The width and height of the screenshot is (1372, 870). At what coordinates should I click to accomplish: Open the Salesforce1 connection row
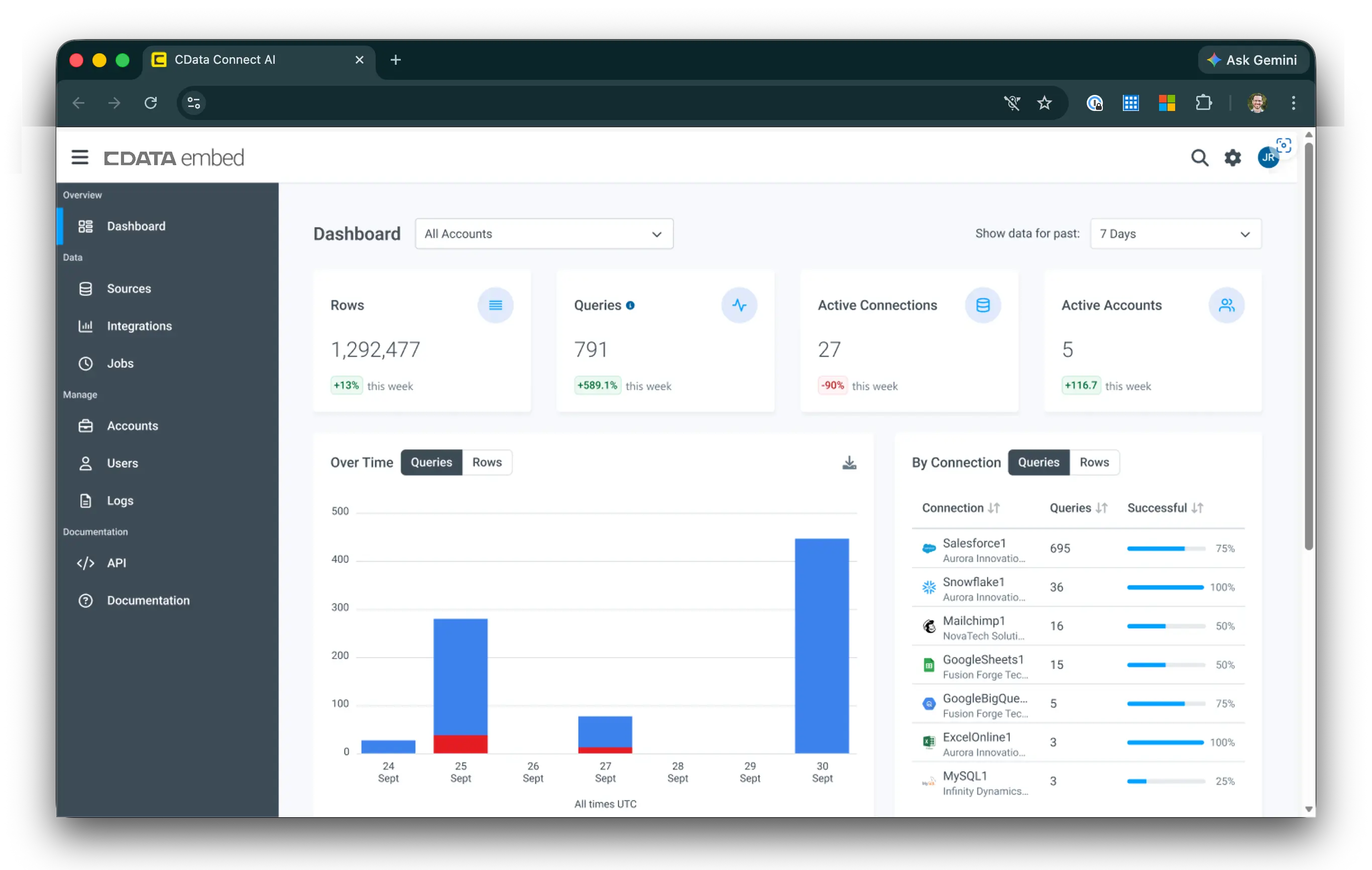pyautogui.click(x=974, y=549)
